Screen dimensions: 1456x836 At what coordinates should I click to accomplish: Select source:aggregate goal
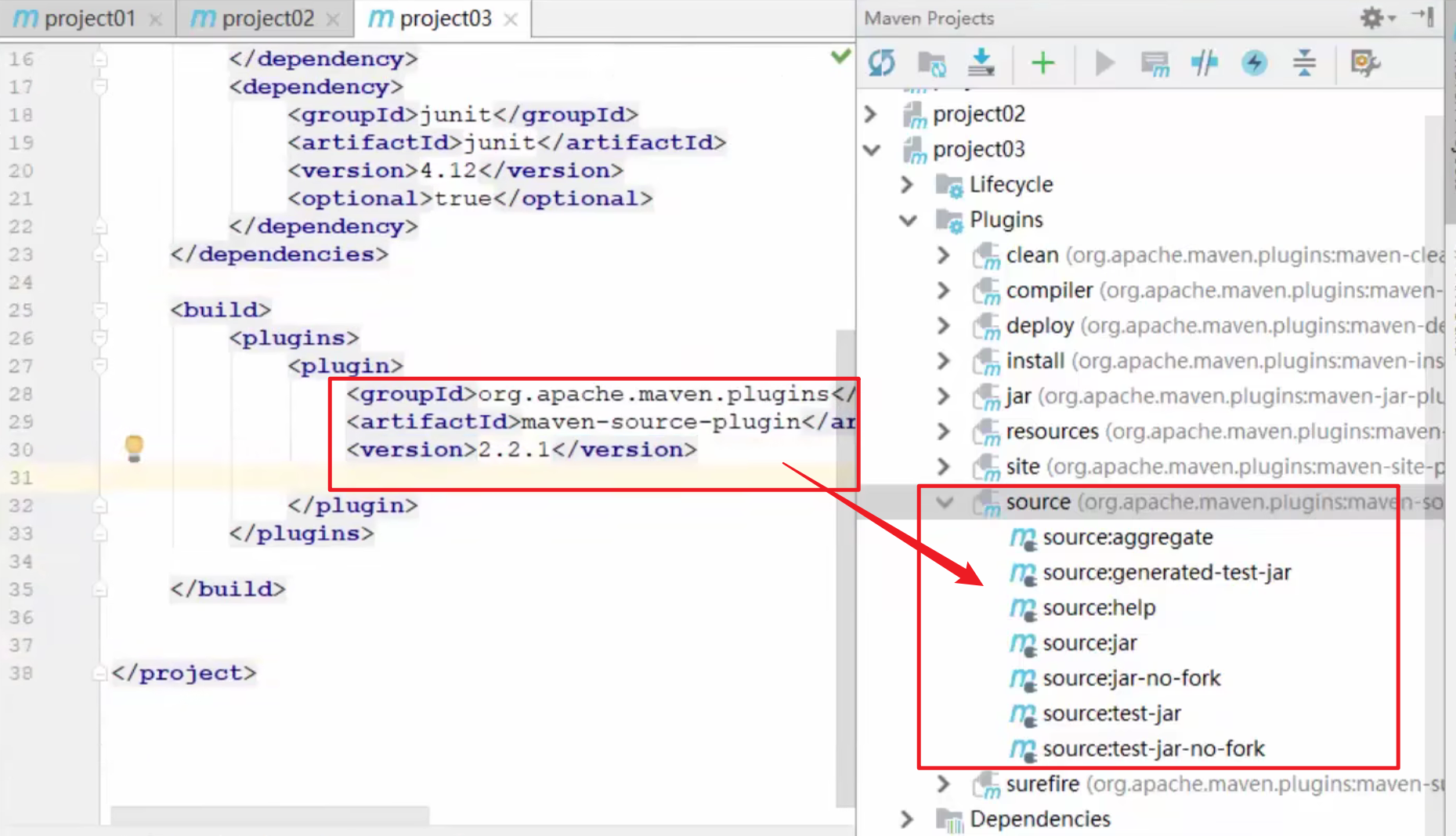(x=1128, y=537)
